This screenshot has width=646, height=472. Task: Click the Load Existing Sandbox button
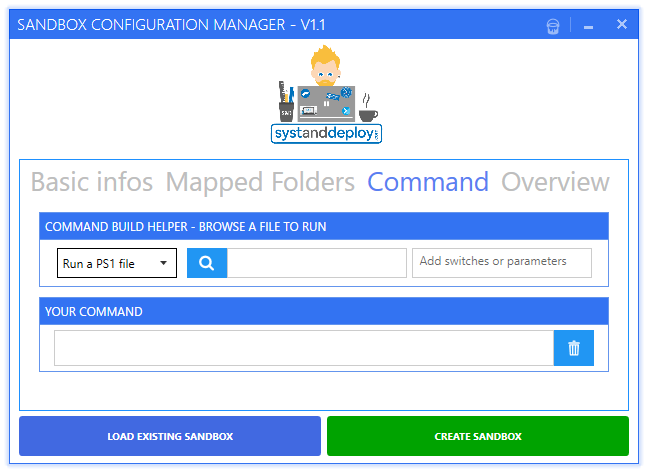[170, 436]
